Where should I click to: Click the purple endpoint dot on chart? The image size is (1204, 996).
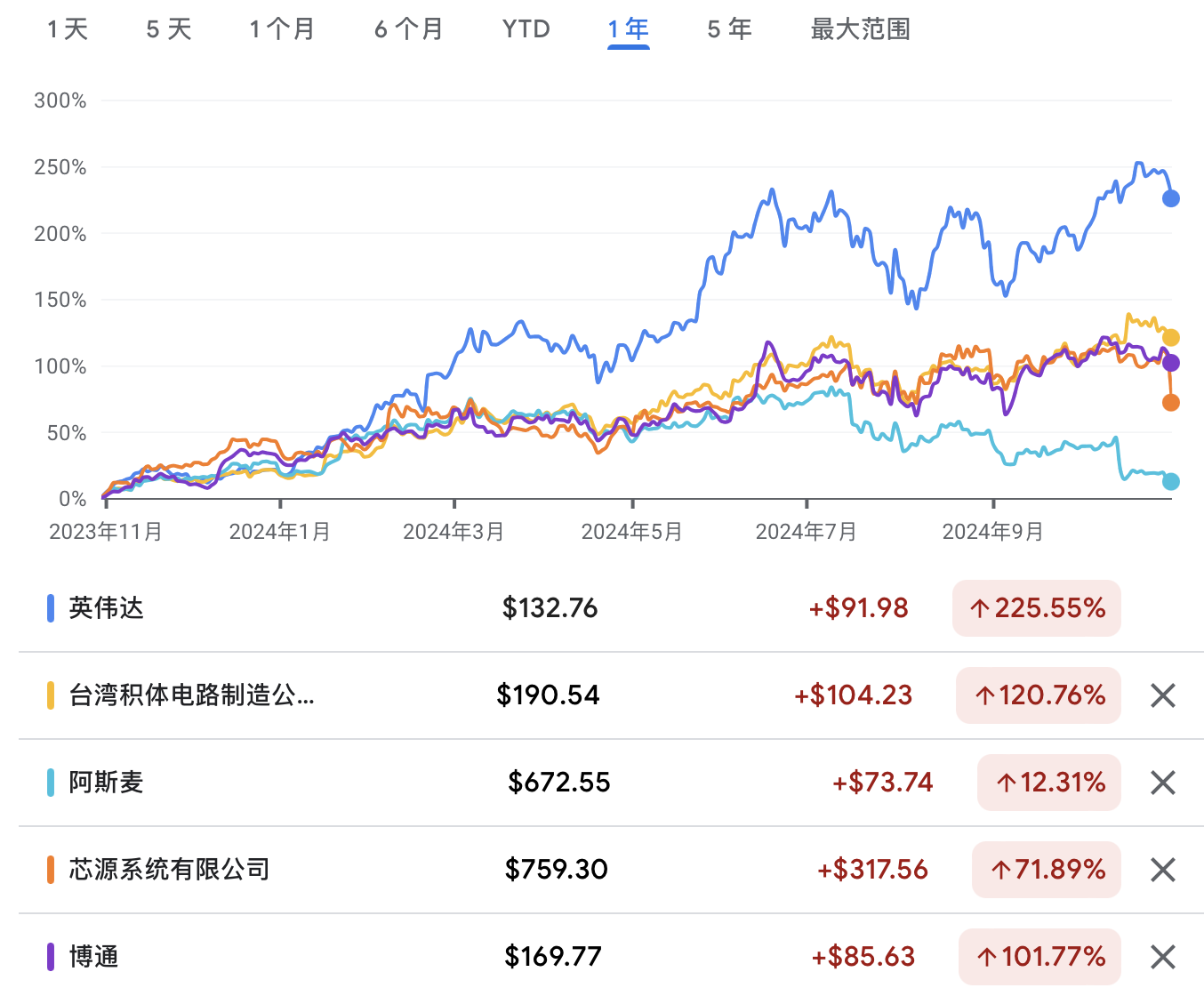[x=1171, y=363]
